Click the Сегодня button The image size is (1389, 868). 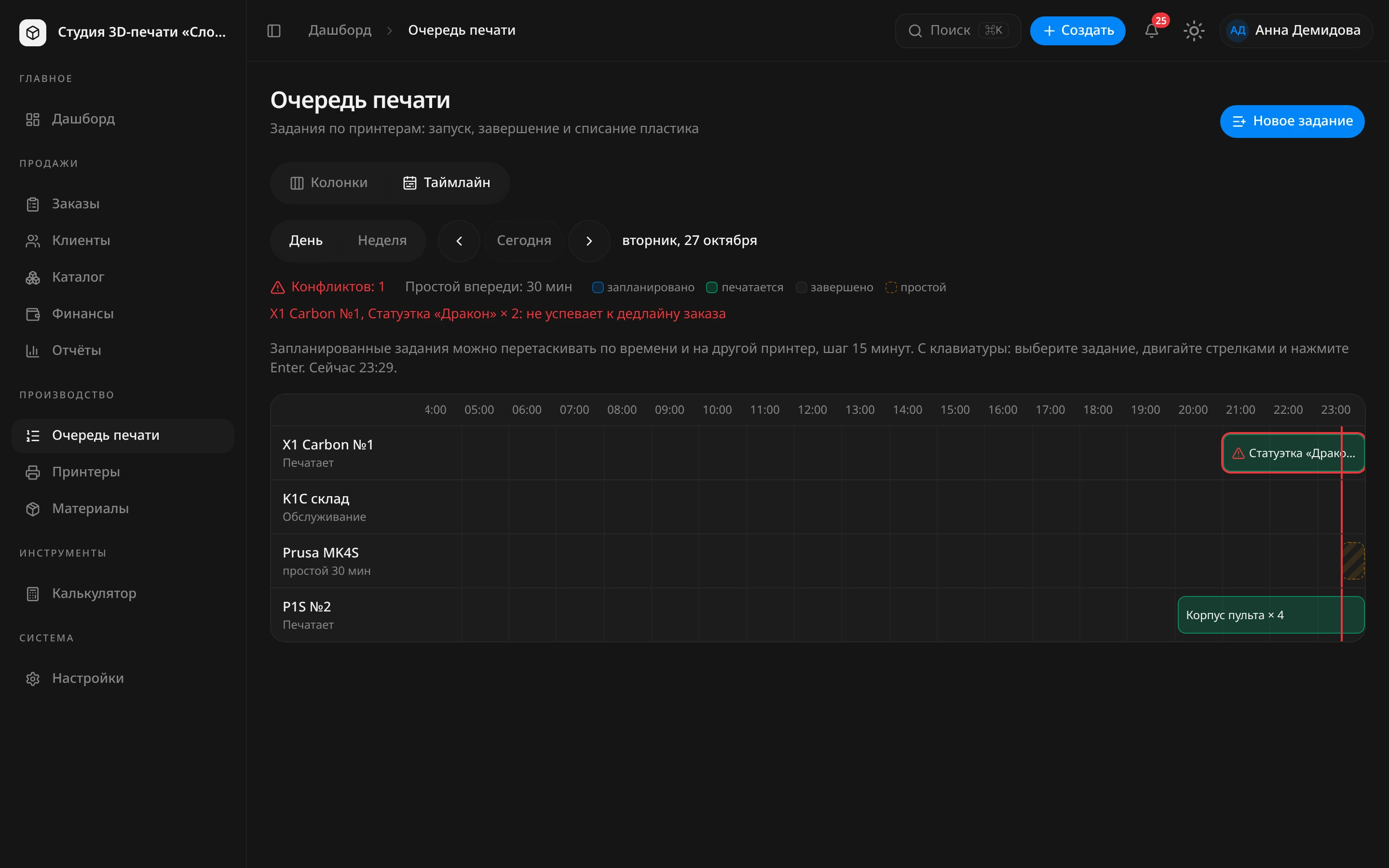pos(524,241)
